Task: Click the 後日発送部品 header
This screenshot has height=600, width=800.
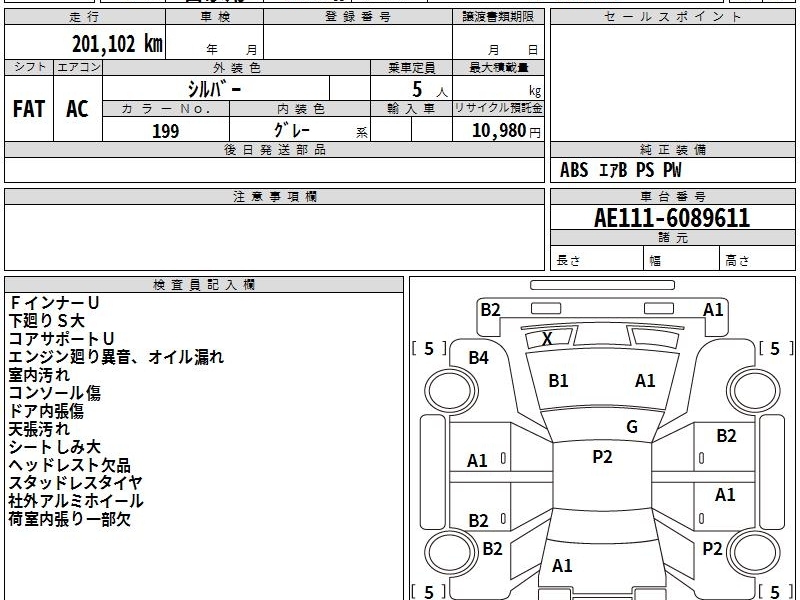Action: point(274,149)
